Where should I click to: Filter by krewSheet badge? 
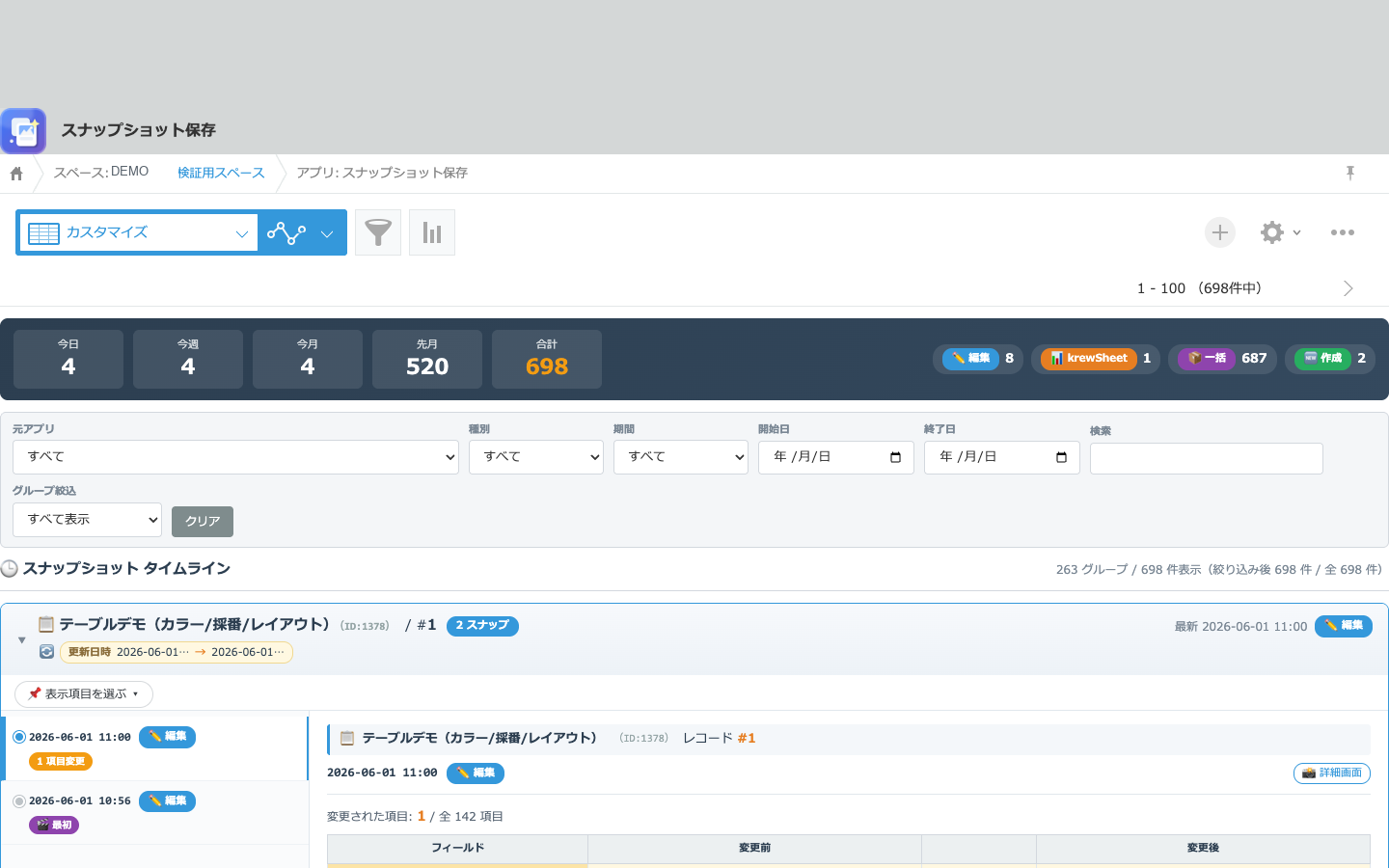click(x=1095, y=359)
